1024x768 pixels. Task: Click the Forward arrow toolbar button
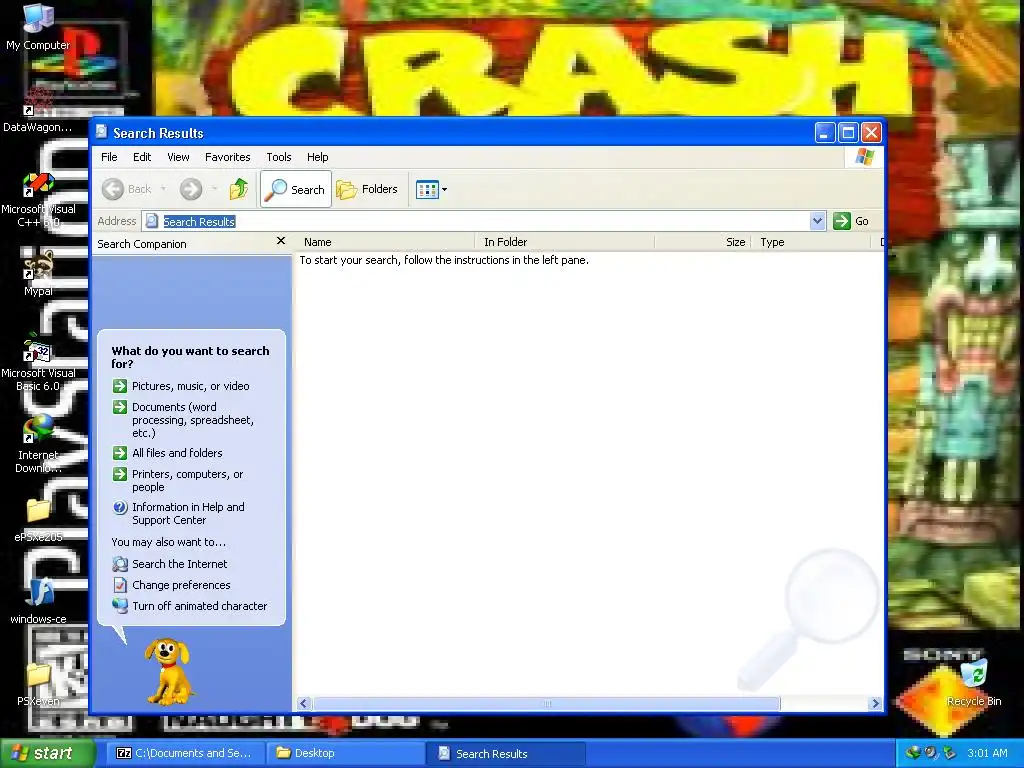pos(191,189)
